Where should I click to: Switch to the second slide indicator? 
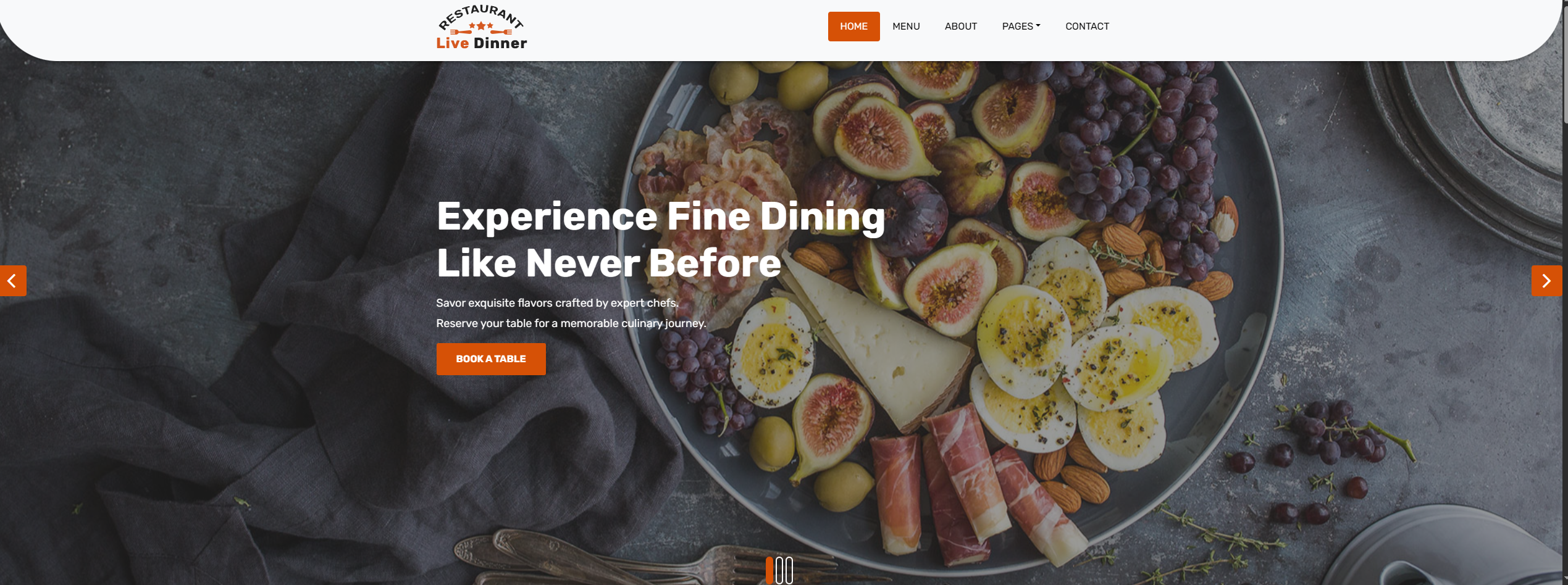click(x=779, y=570)
